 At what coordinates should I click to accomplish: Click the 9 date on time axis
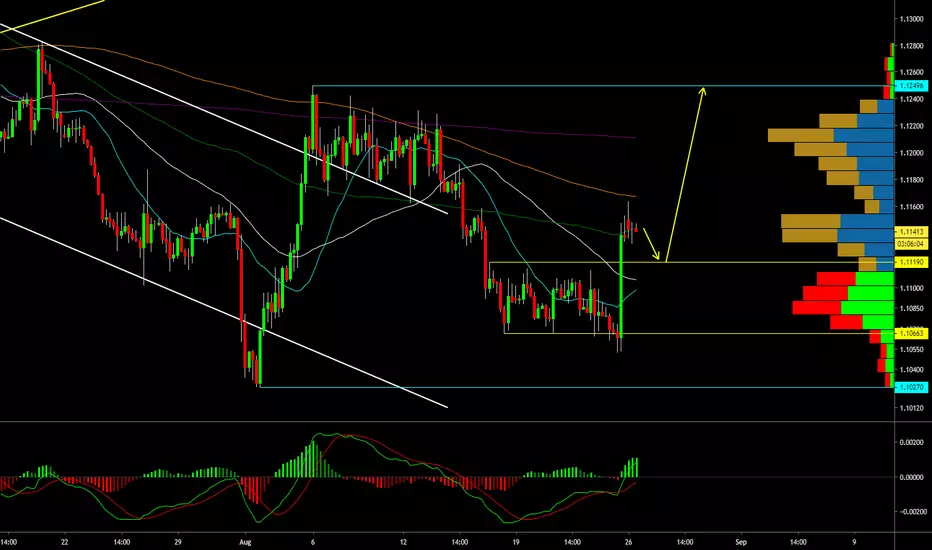[x=854, y=542]
